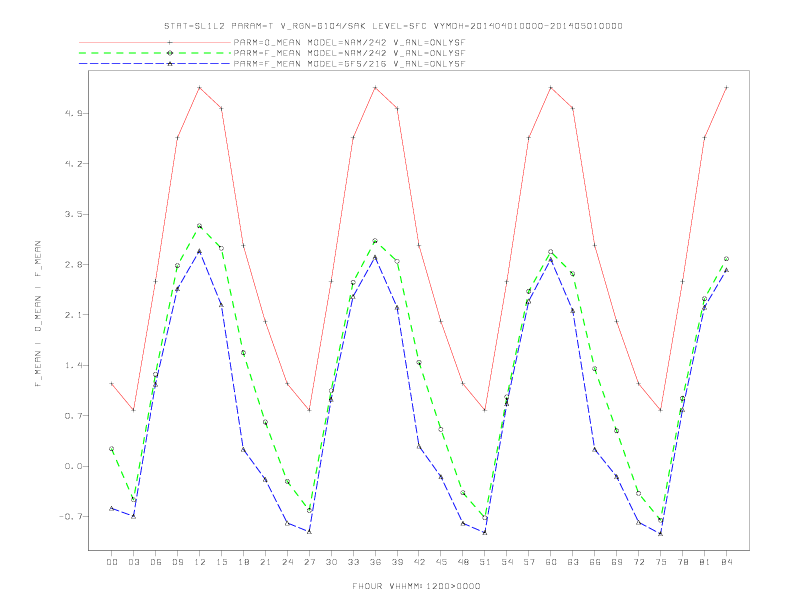Click the 1.4 y-axis tick label
792x612 pixels.
(73, 365)
